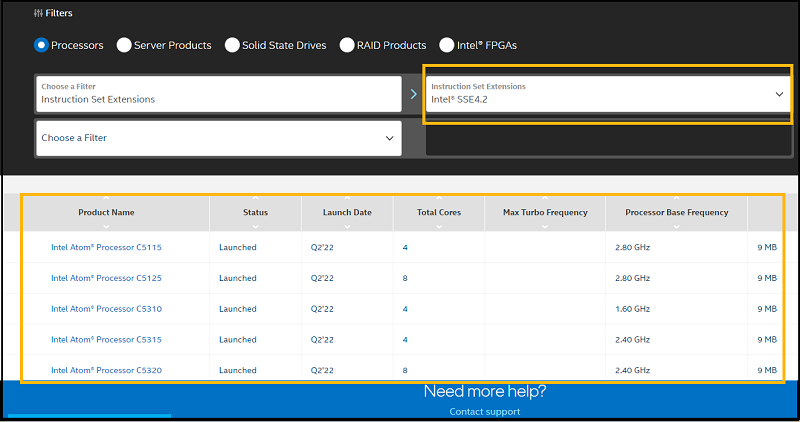Click 2.80 GHz in the C5115 row
The height and width of the screenshot is (422, 800).
tap(632, 247)
